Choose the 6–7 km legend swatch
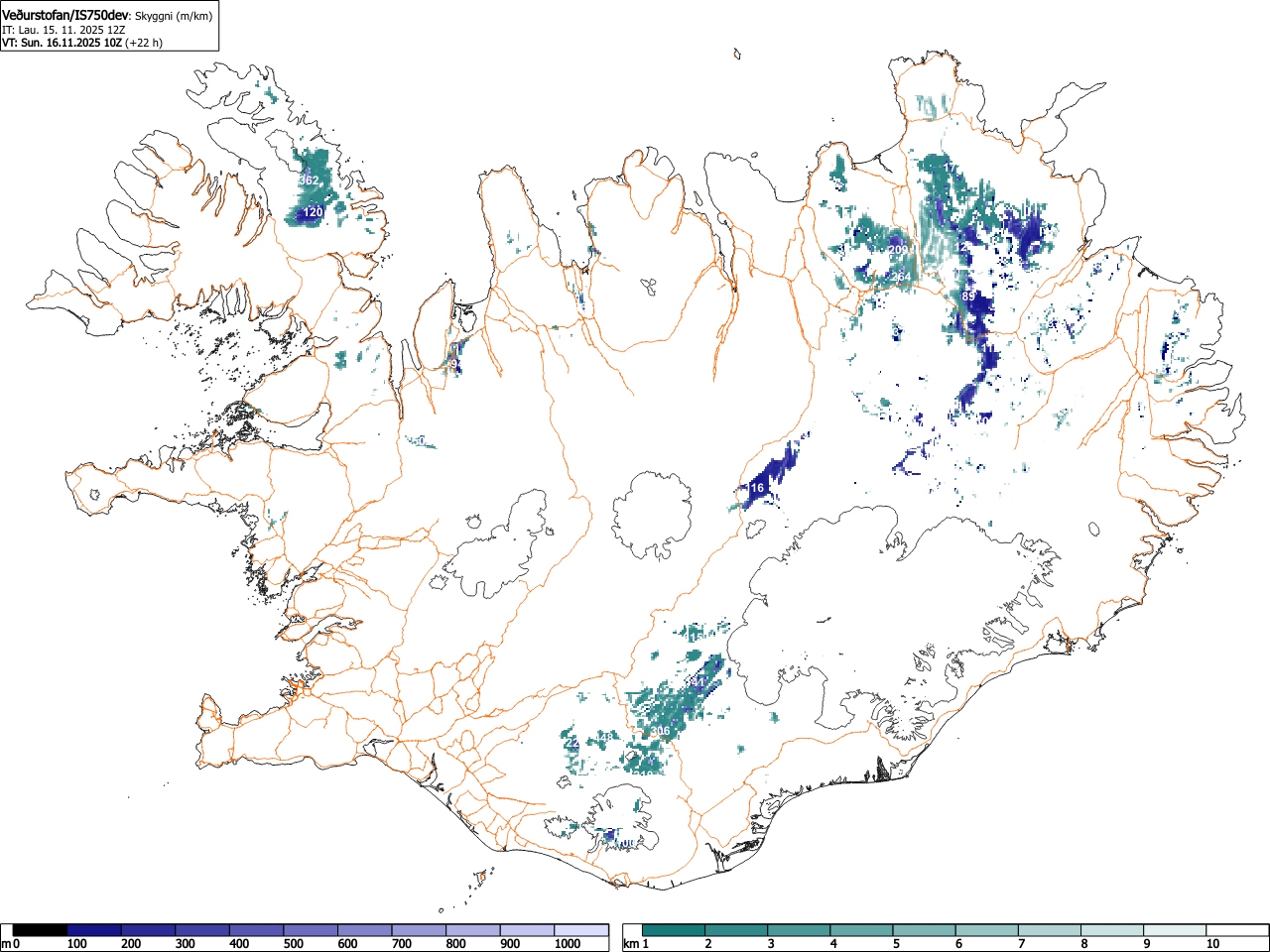This screenshot has width=1270, height=952. pyautogui.click(x=986, y=930)
